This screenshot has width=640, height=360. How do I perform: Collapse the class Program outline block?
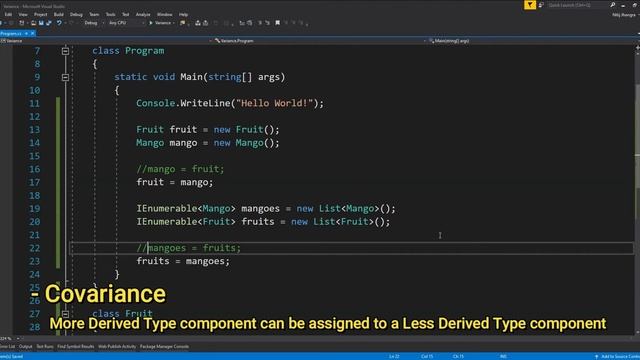tap(65, 51)
